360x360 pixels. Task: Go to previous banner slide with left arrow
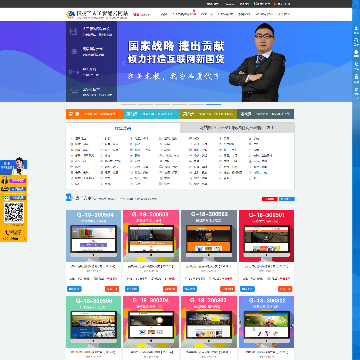tap(123, 63)
